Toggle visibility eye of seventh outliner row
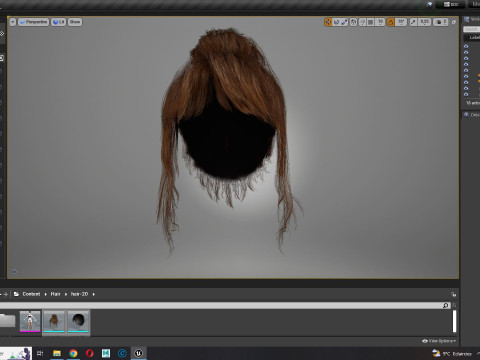 coord(466,82)
